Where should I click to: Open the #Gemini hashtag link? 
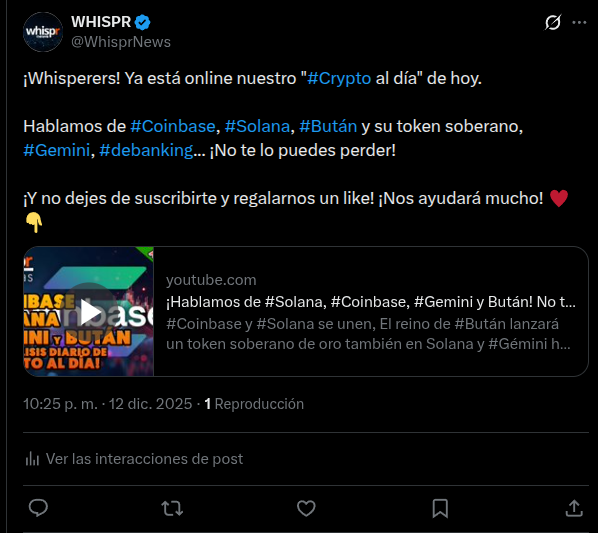[x=56, y=150]
